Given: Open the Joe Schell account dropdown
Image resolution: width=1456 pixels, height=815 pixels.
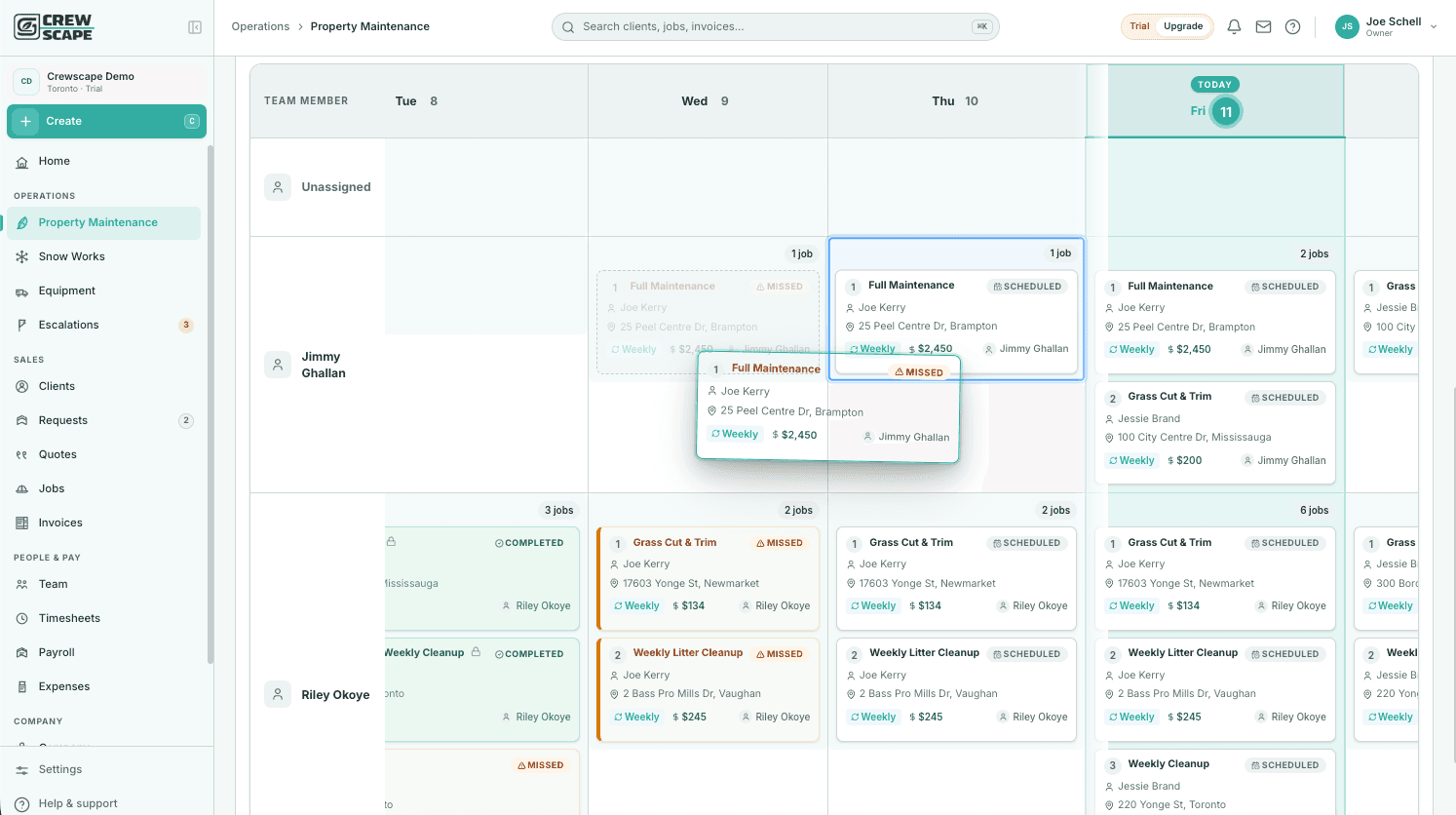Looking at the screenshot, I should (x=1387, y=27).
